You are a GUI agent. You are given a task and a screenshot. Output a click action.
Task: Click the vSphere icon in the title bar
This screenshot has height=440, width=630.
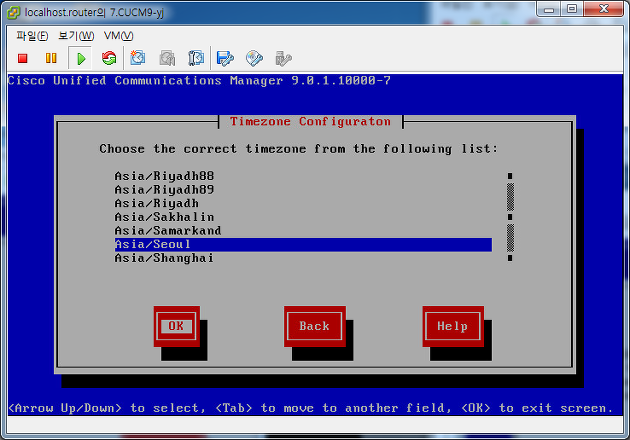pyautogui.click(x=13, y=12)
